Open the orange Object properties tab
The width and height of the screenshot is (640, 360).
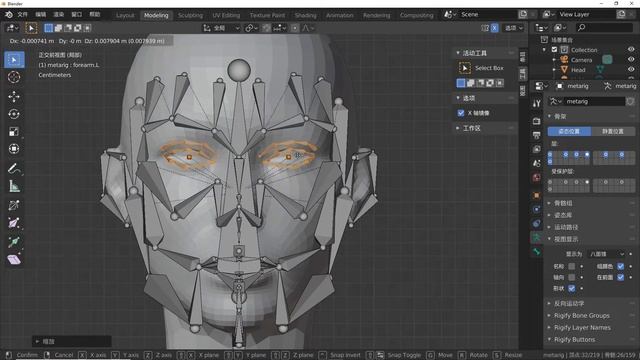pyautogui.click(x=536, y=196)
